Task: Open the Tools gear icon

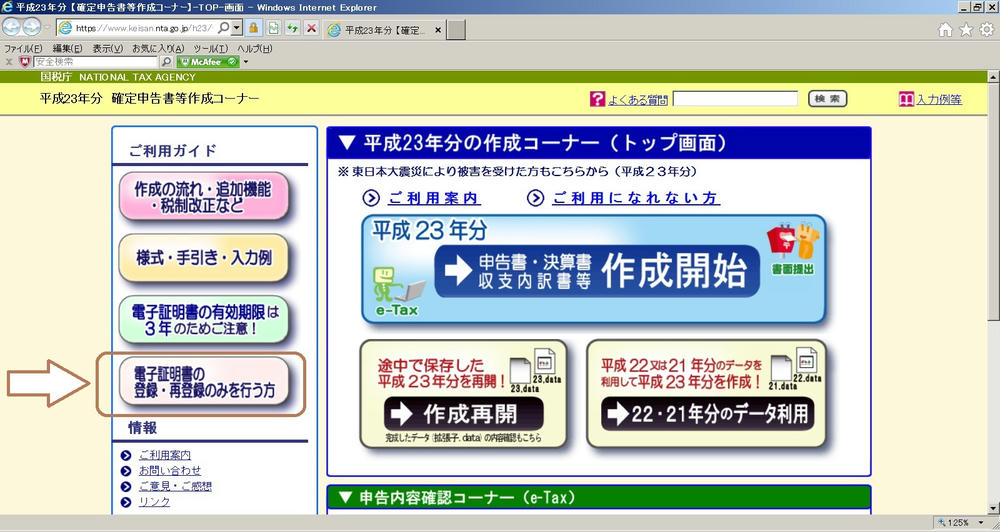Action: tap(987, 29)
